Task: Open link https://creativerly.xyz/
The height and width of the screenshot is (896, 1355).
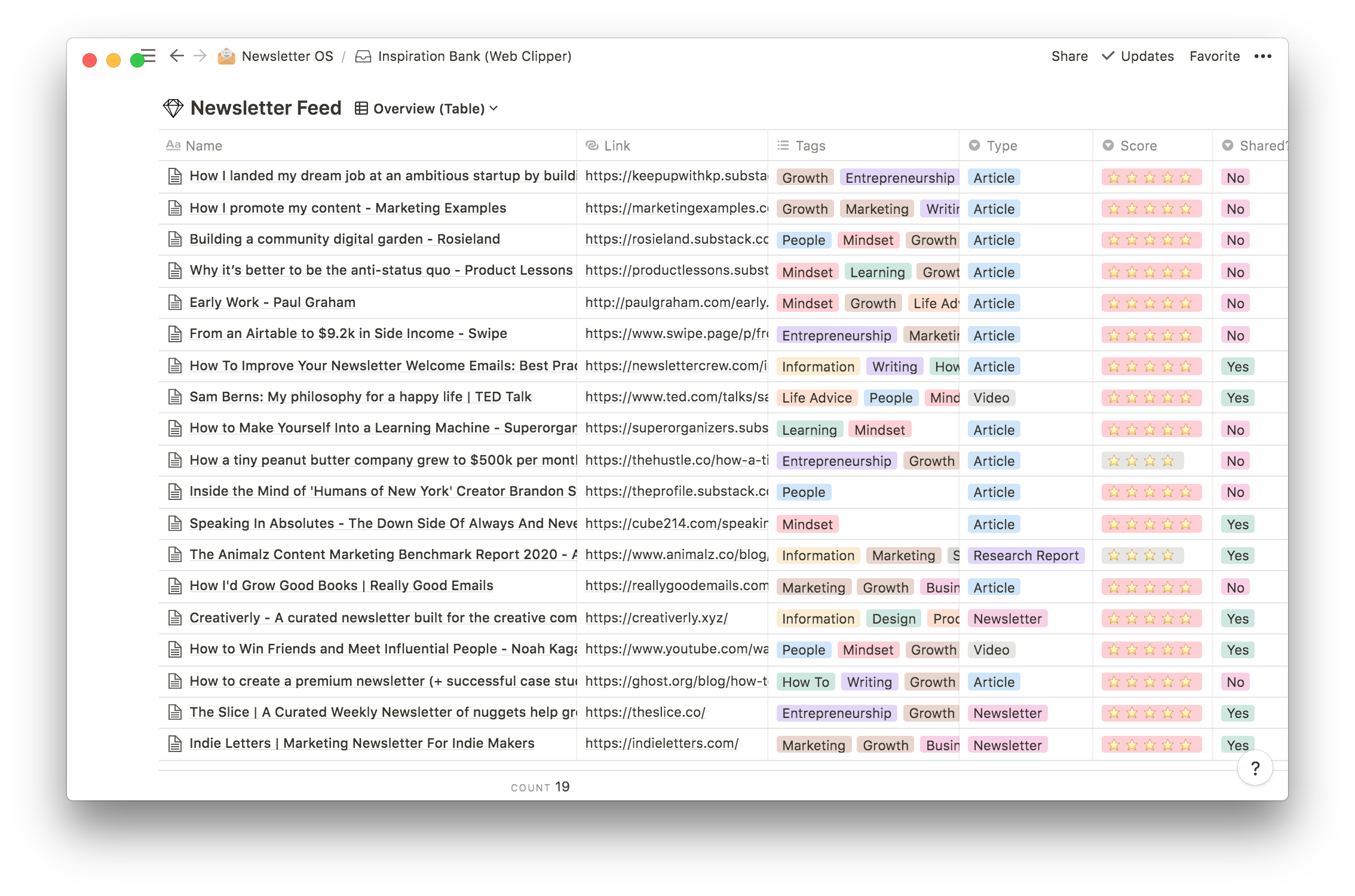Action: click(x=656, y=618)
